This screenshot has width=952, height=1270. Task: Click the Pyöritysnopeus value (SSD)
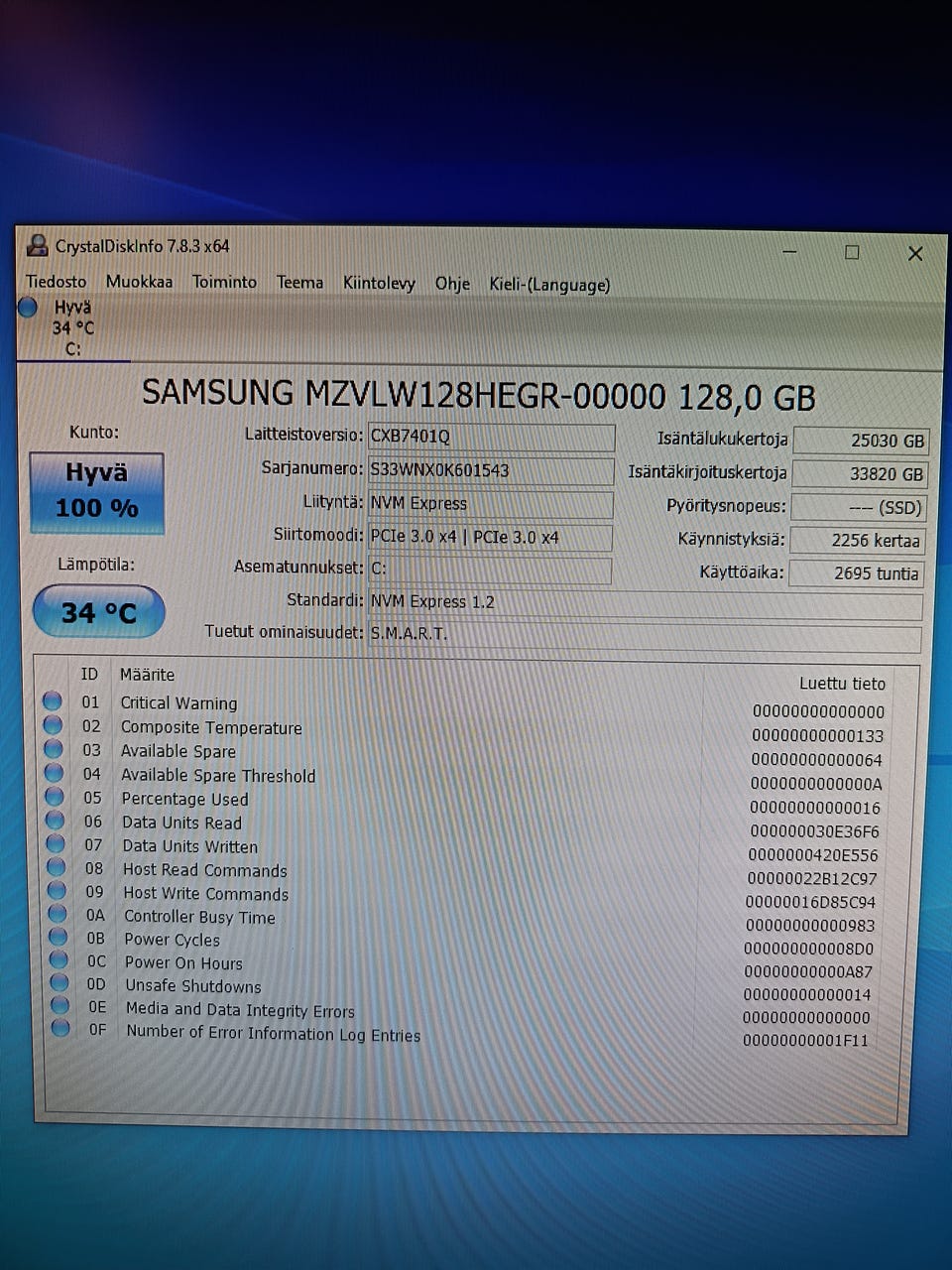[859, 507]
